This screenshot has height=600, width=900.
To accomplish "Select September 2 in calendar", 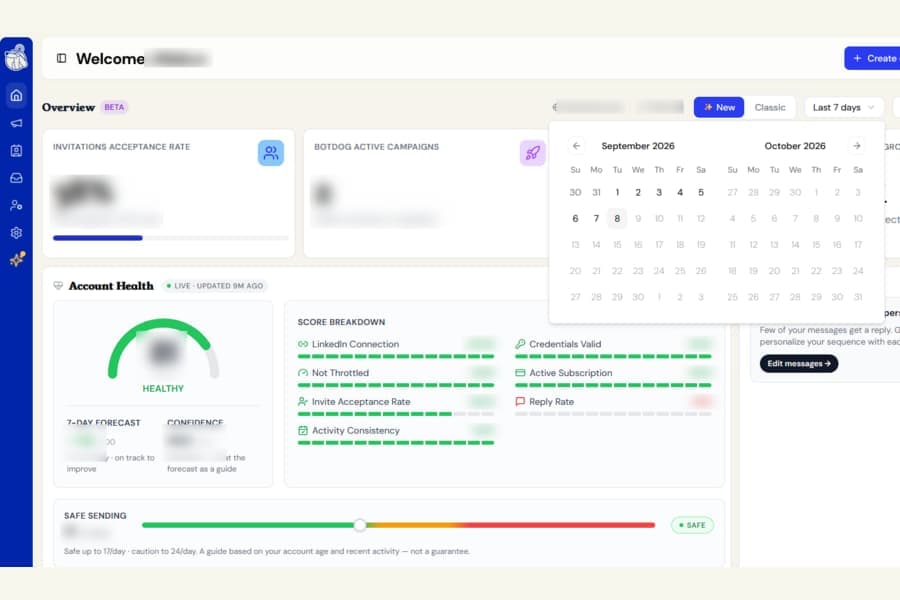I will pos(638,192).
